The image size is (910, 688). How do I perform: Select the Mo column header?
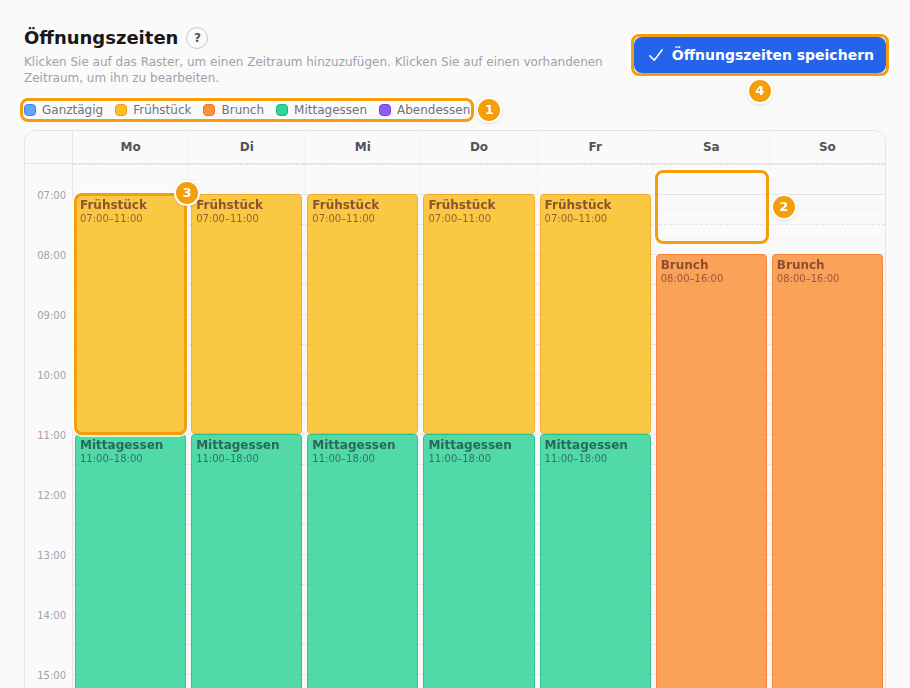tap(131, 147)
